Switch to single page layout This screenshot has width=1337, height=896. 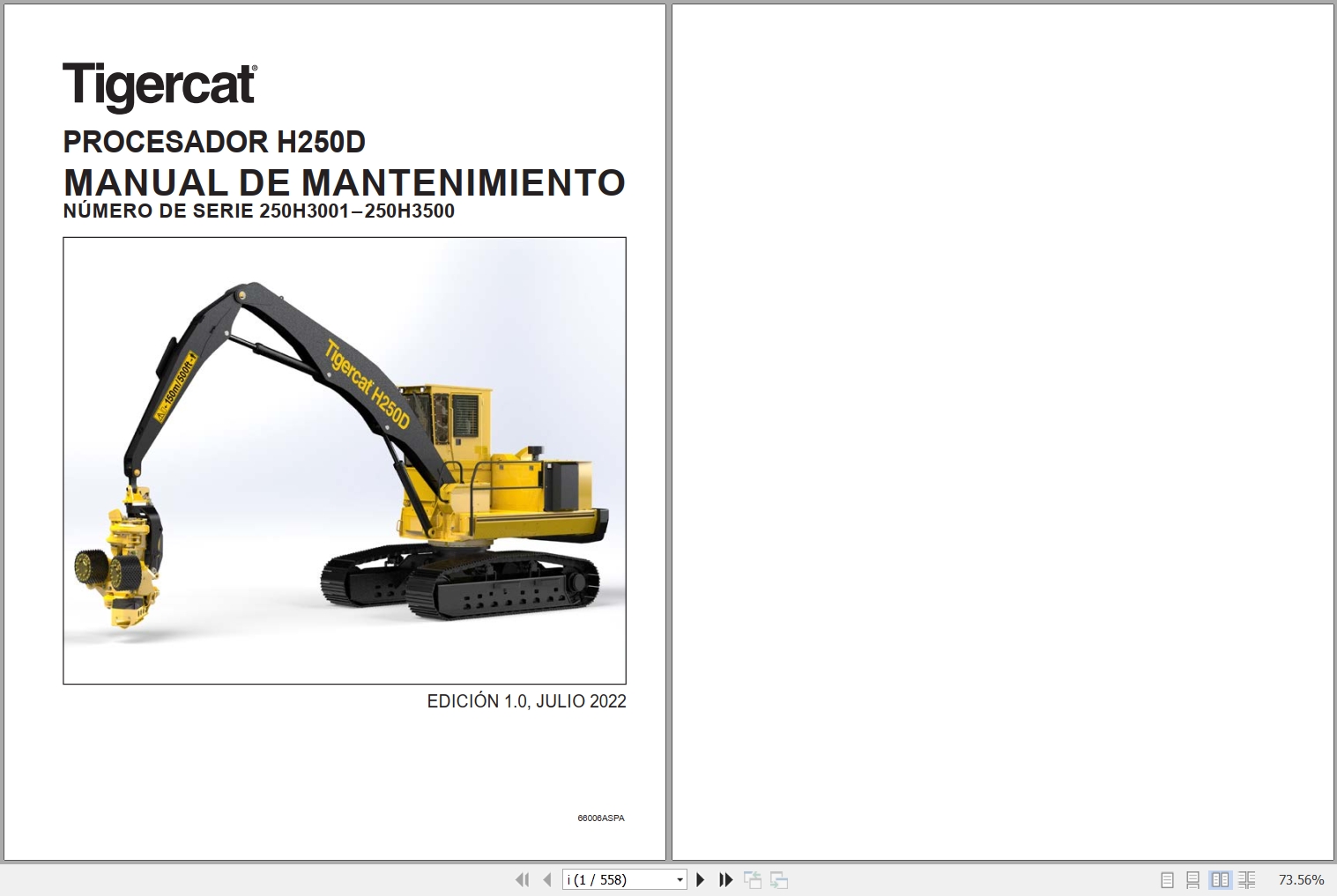[1168, 879]
